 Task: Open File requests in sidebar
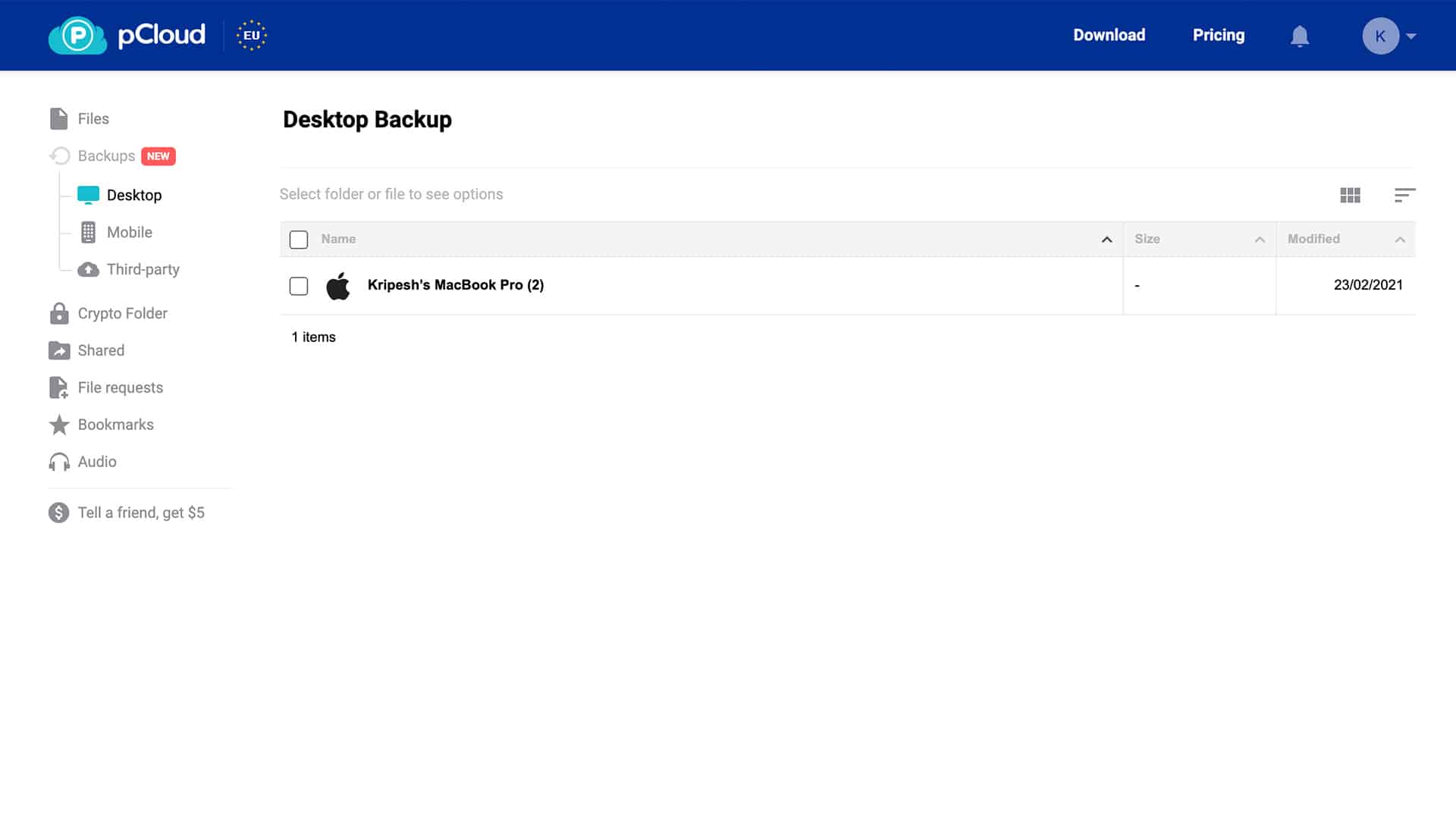121,388
